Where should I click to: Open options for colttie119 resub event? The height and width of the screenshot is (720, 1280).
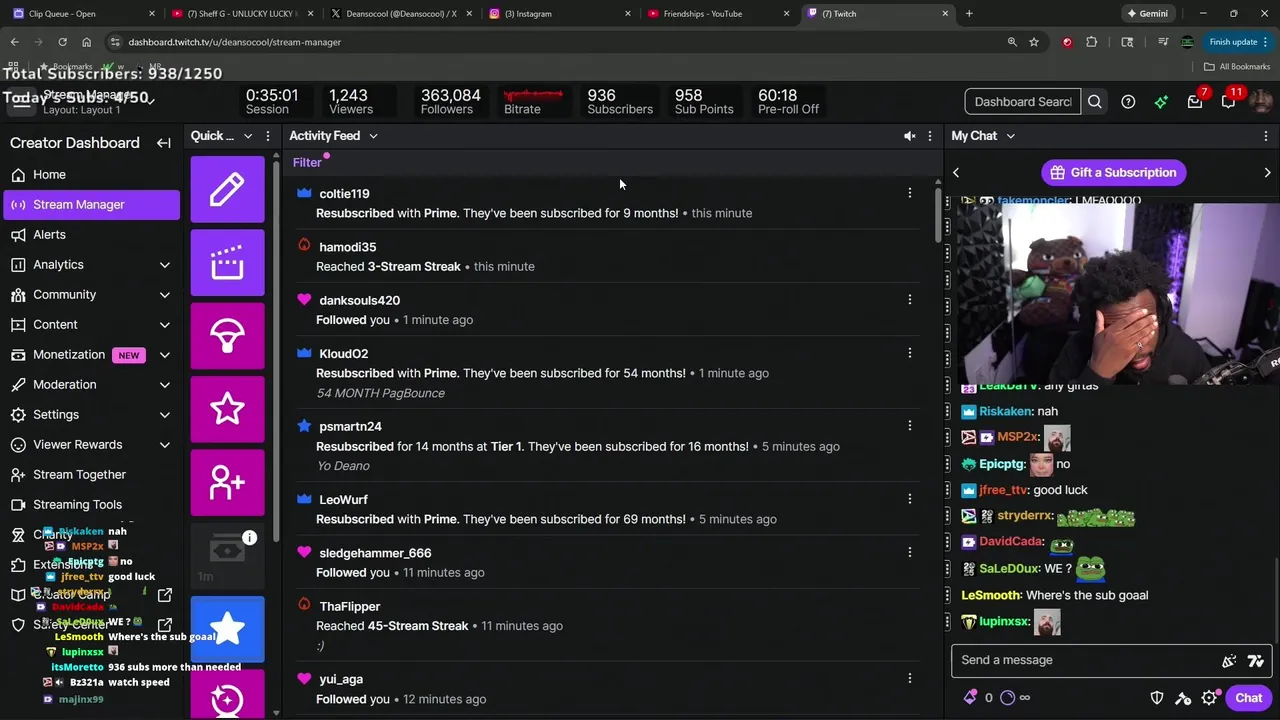coord(909,193)
